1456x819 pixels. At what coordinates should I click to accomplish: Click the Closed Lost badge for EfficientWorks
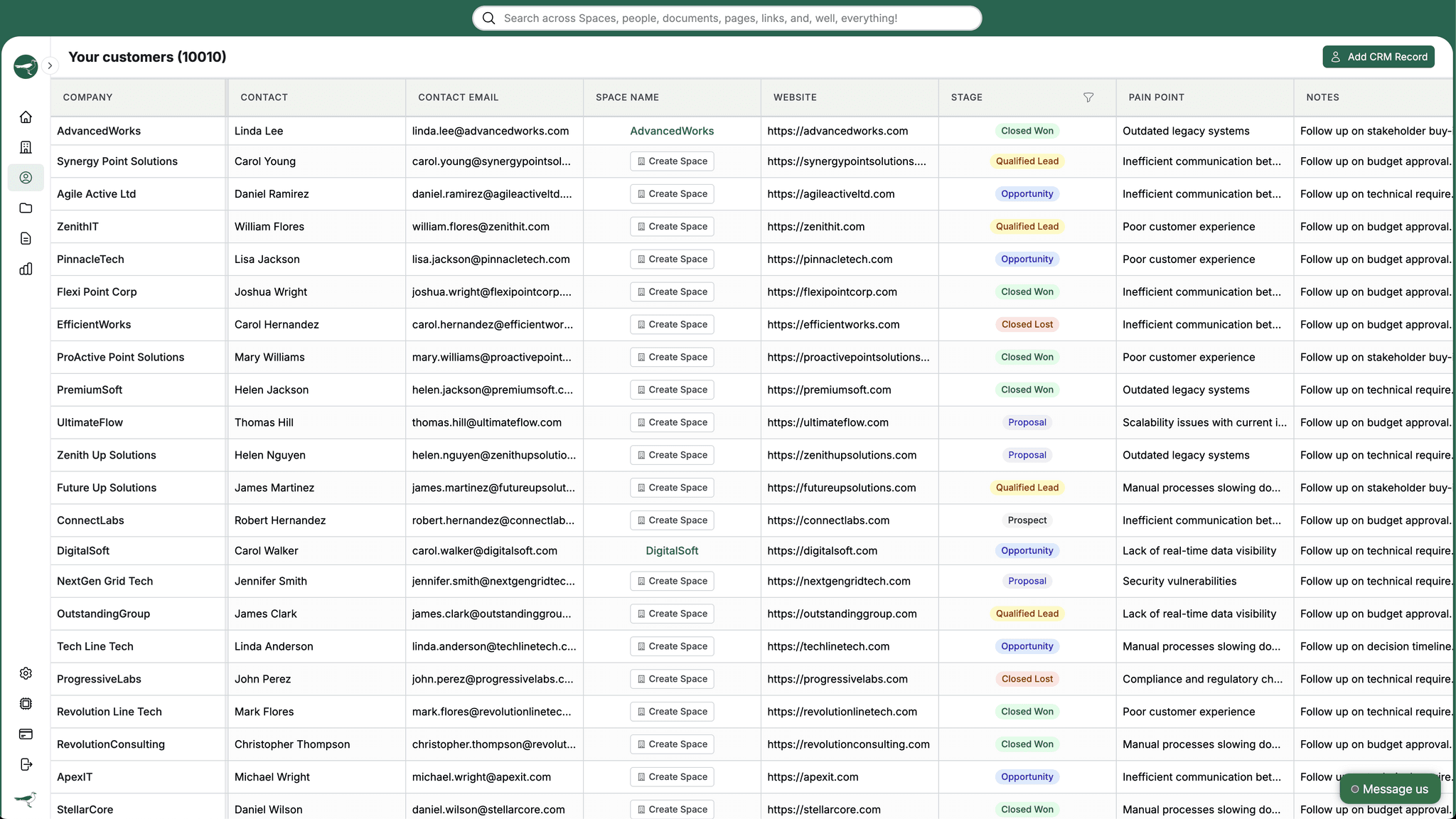[1027, 324]
